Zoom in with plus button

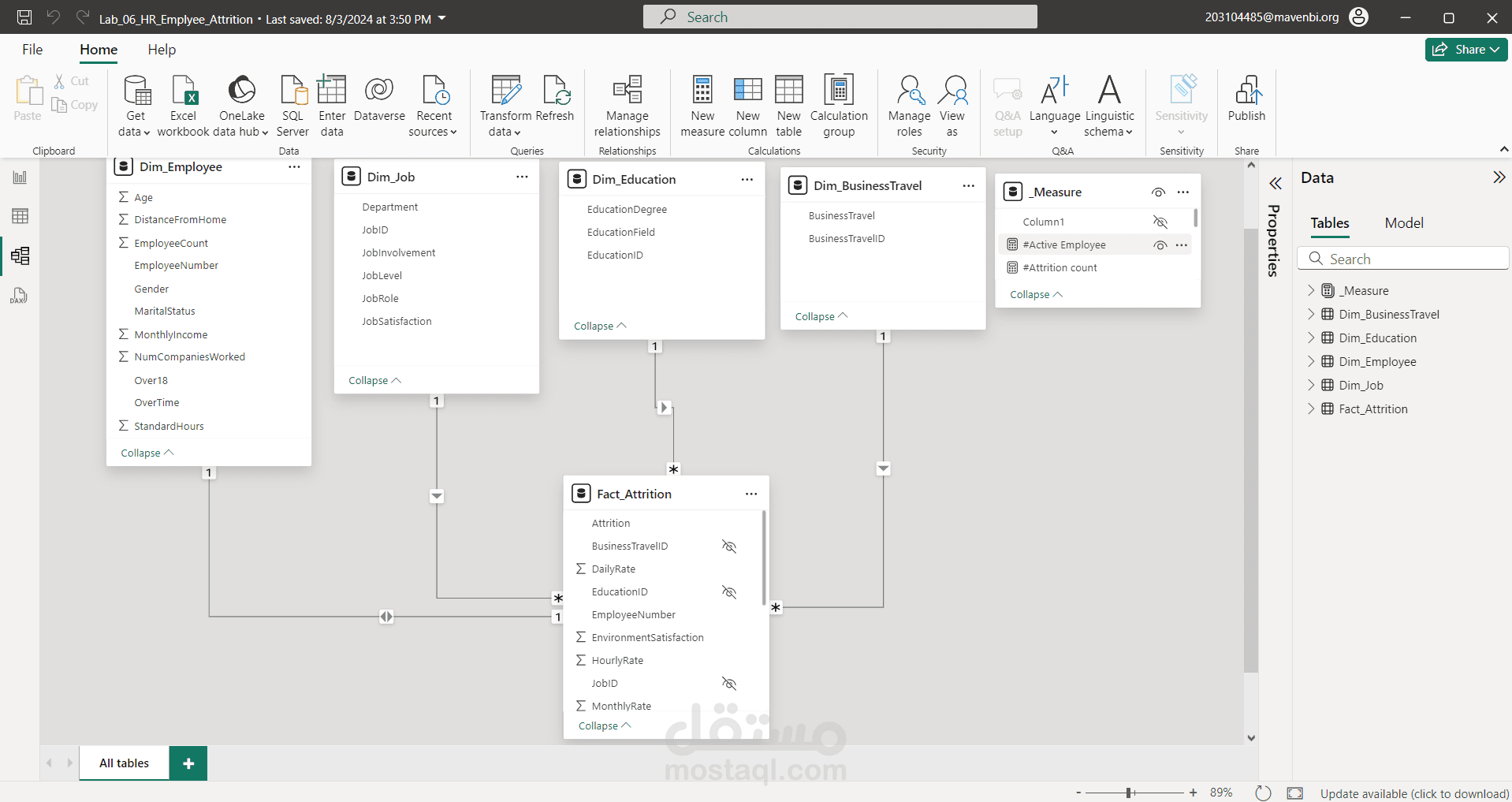[1194, 793]
